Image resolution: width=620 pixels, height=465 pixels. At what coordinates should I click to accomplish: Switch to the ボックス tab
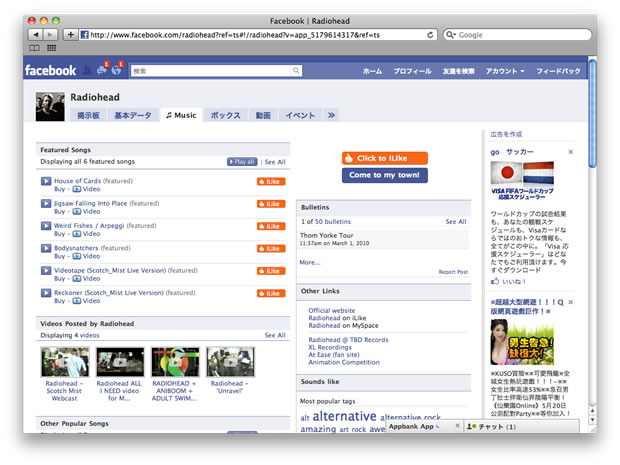pos(225,115)
